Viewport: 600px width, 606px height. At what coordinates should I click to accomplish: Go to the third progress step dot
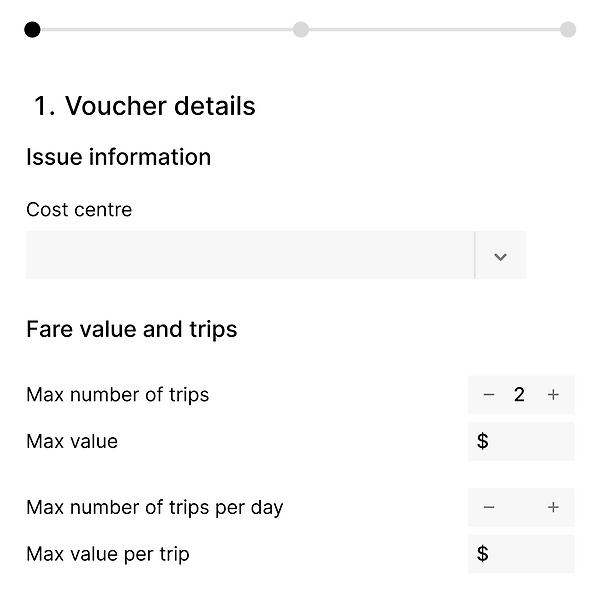click(568, 29)
